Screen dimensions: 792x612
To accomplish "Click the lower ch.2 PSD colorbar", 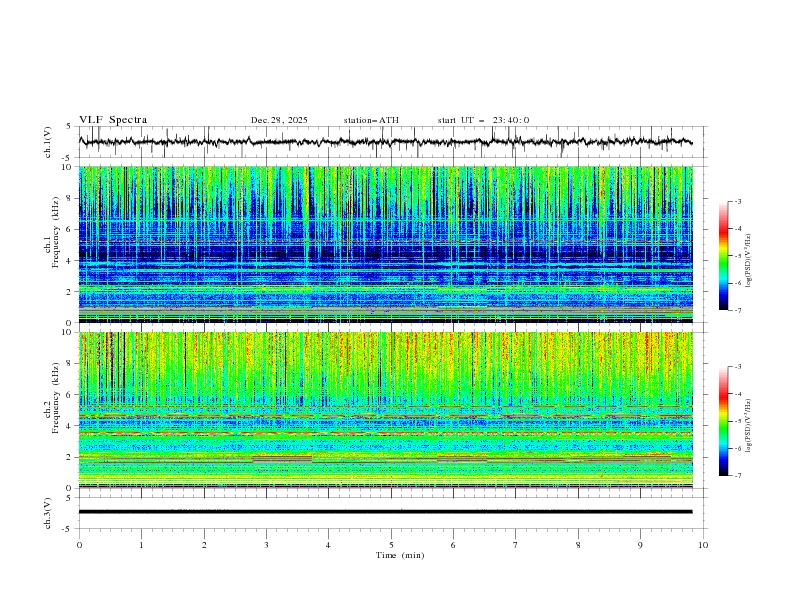I will [x=723, y=421].
